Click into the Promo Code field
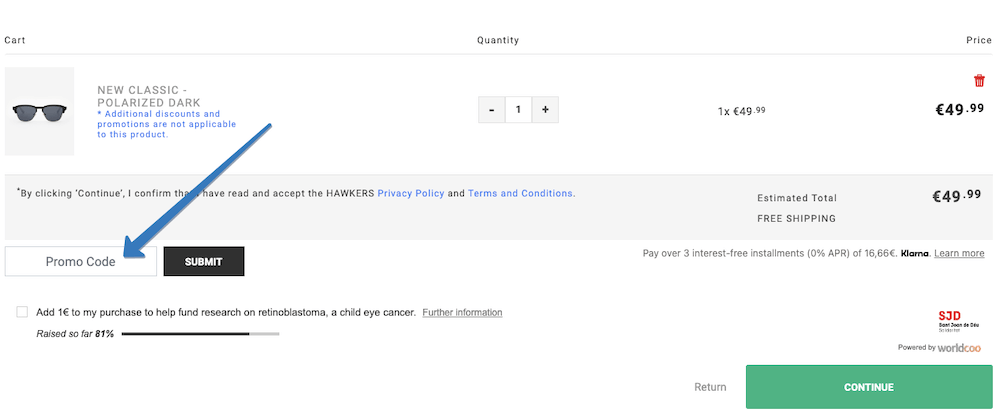1000x420 pixels. [81, 262]
